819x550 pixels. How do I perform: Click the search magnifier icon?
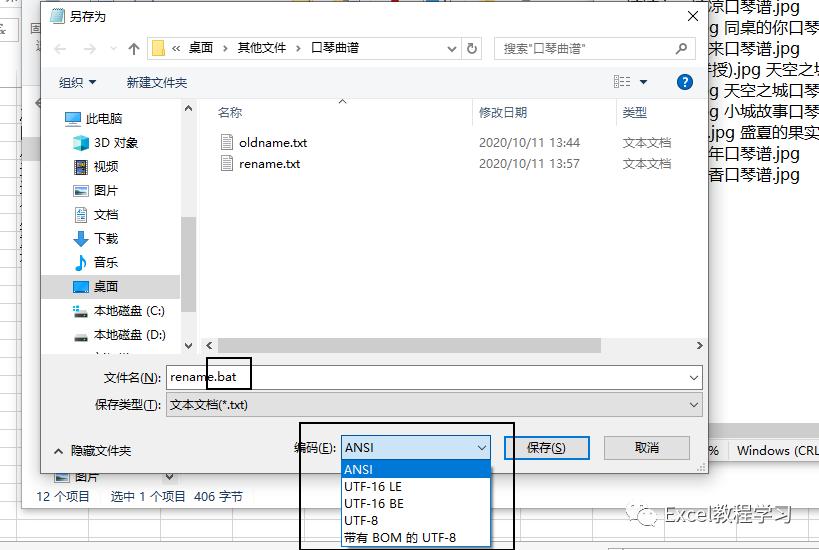pyautogui.click(x=681, y=49)
